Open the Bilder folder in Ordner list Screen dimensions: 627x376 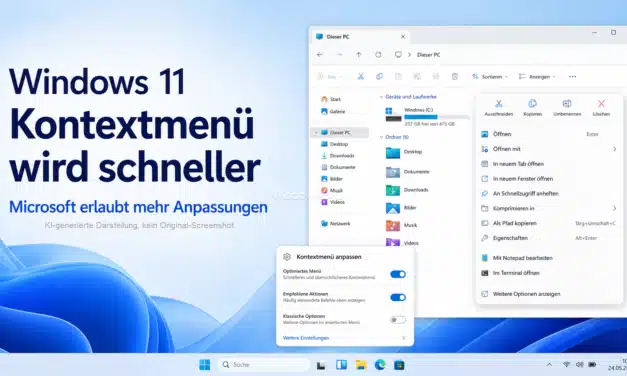coord(401,208)
